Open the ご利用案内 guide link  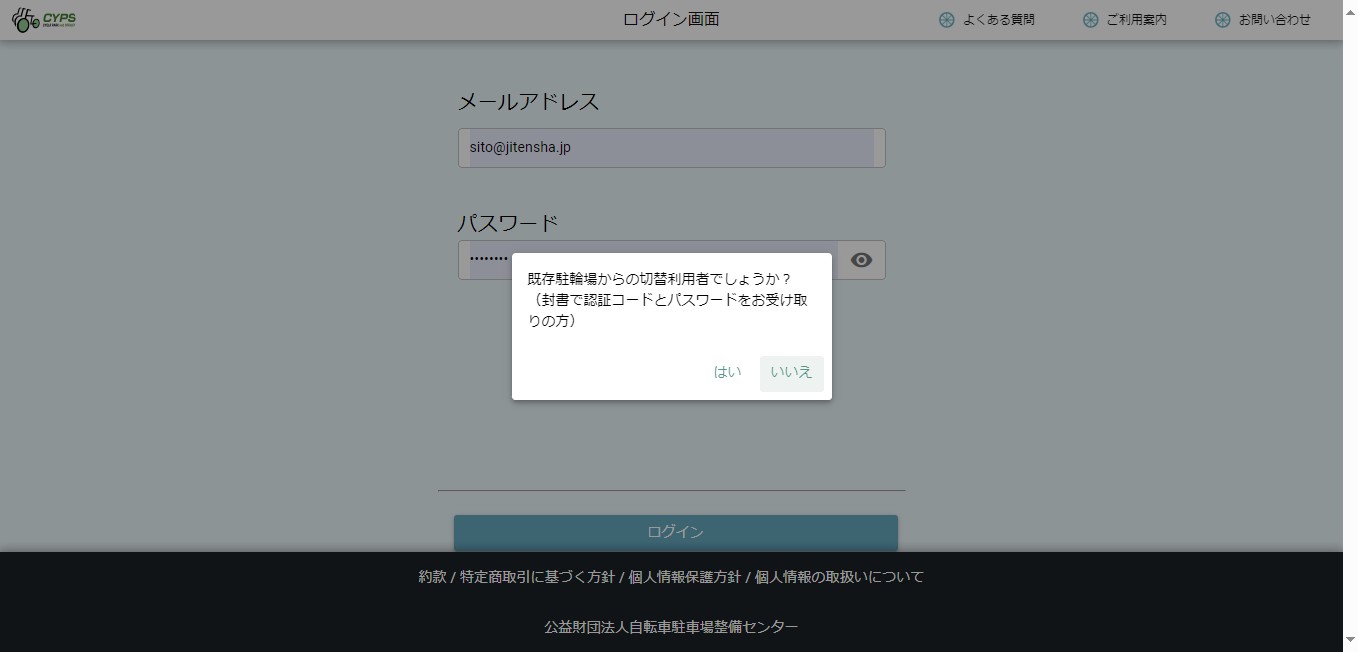(1136, 20)
